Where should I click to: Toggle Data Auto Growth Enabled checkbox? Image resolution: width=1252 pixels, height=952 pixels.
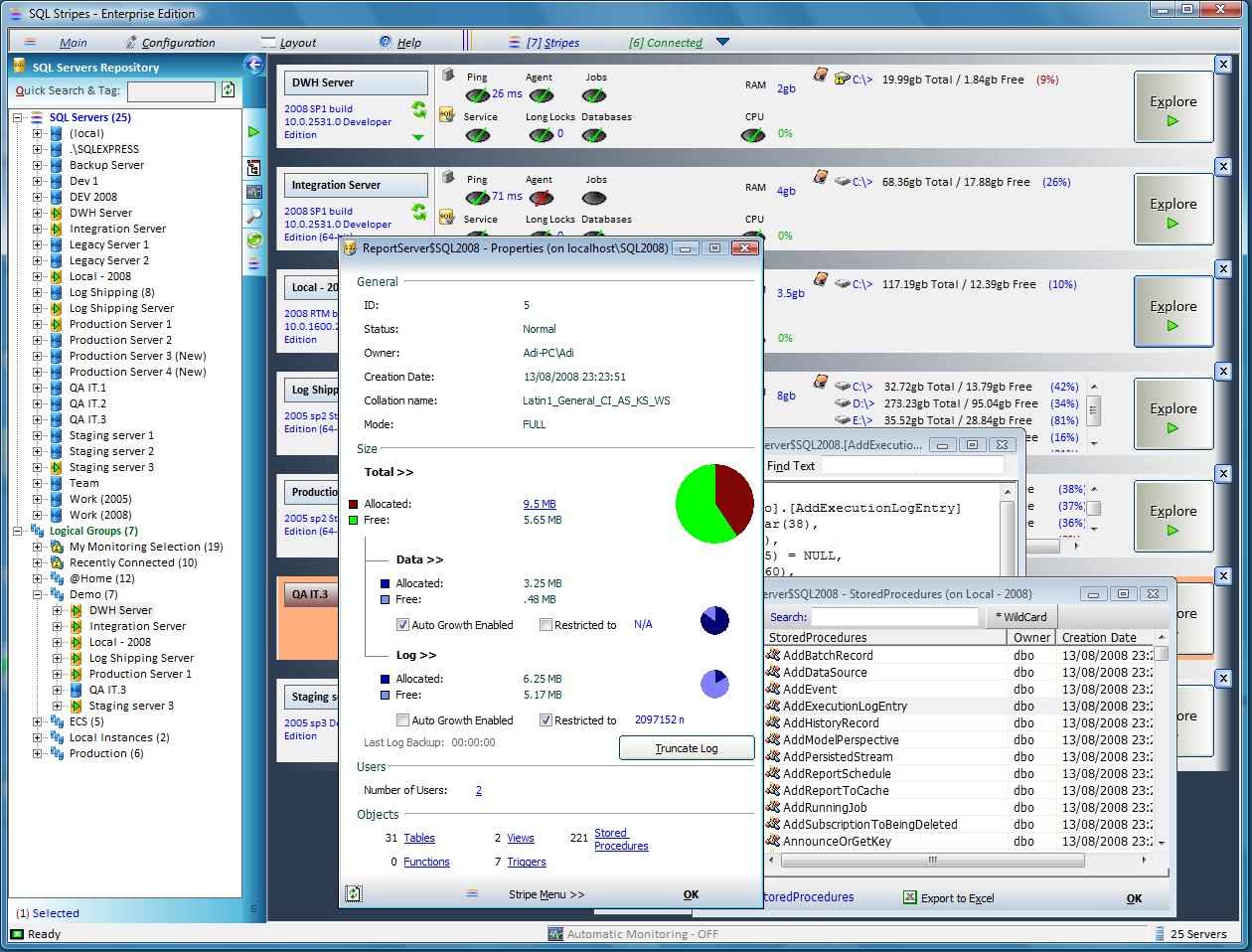[x=402, y=625]
